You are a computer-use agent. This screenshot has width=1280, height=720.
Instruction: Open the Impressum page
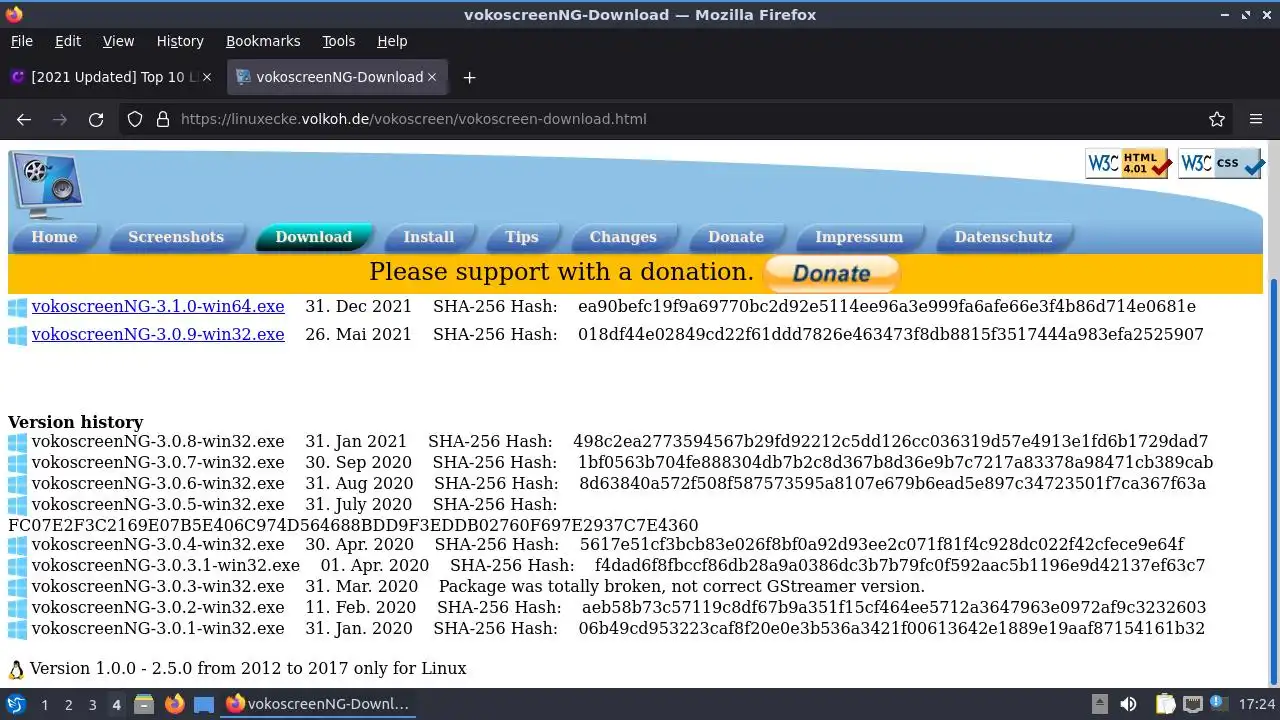[x=859, y=237]
